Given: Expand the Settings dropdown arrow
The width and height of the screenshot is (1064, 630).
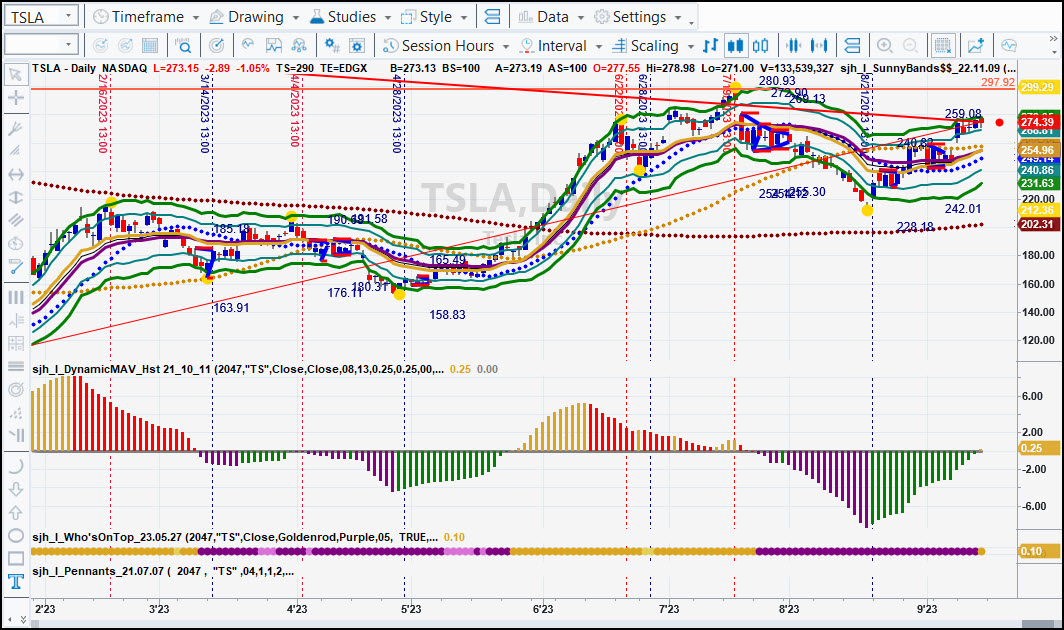Looking at the screenshot, I should tap(678, 18).
